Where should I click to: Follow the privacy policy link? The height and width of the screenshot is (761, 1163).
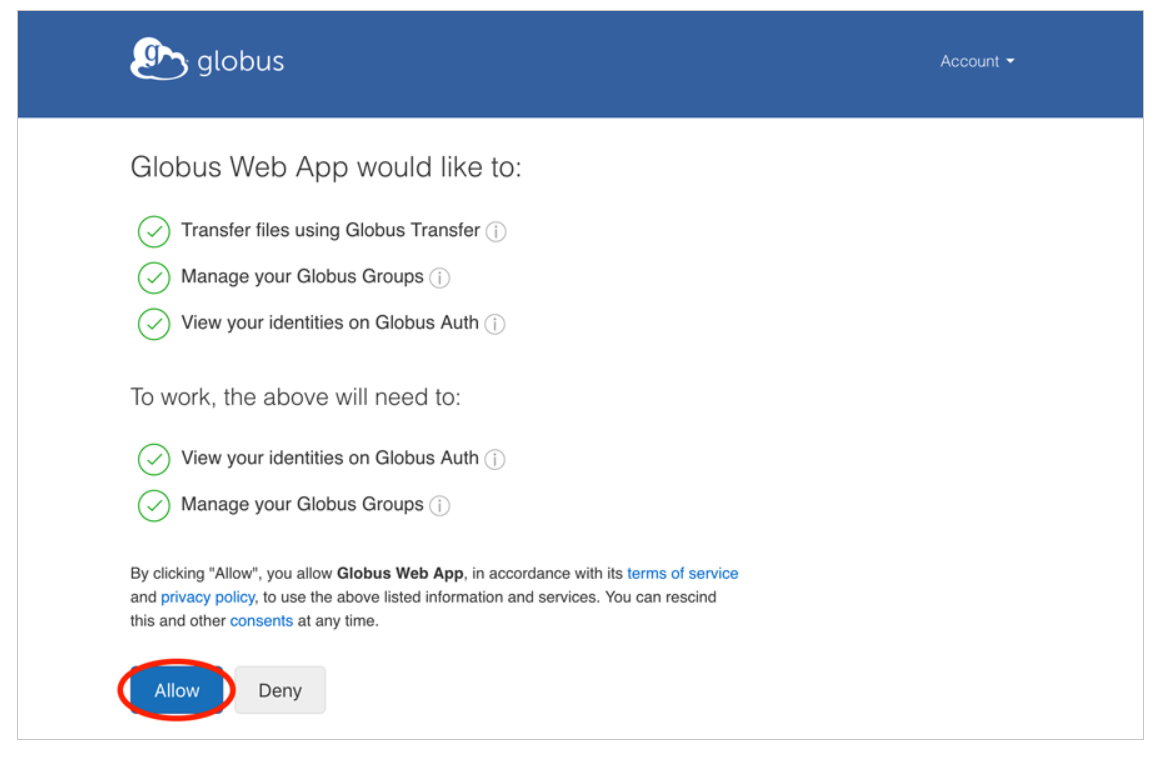point(207,597)
